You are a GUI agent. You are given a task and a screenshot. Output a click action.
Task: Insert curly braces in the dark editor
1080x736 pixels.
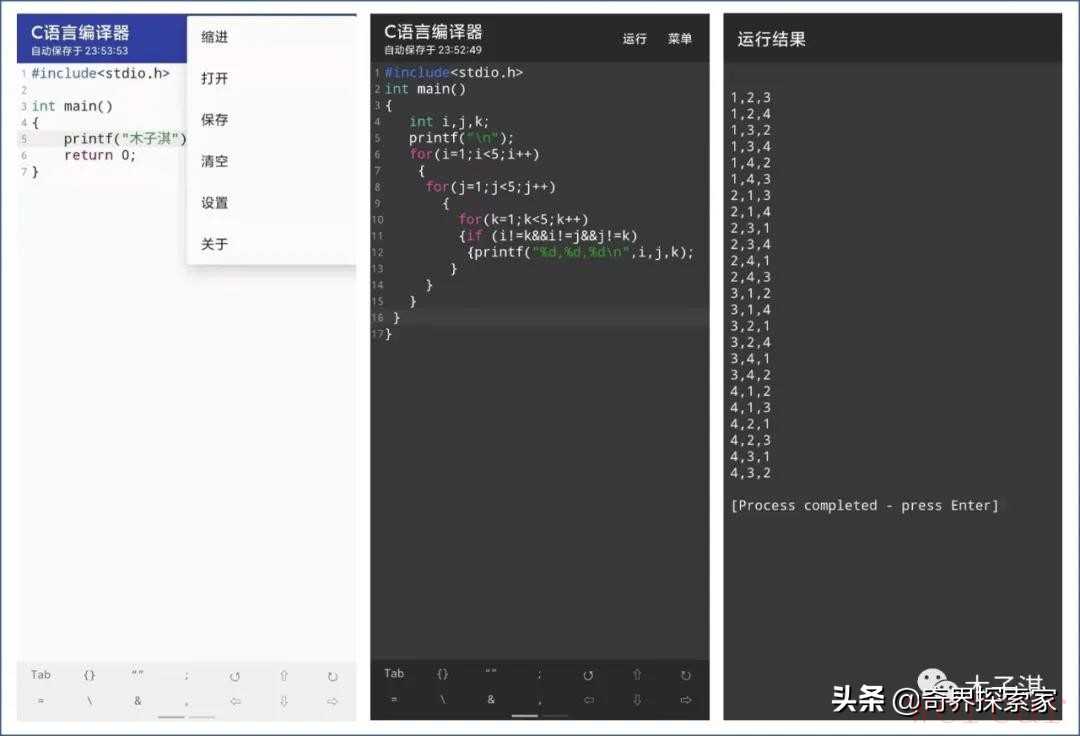point(442,674)
